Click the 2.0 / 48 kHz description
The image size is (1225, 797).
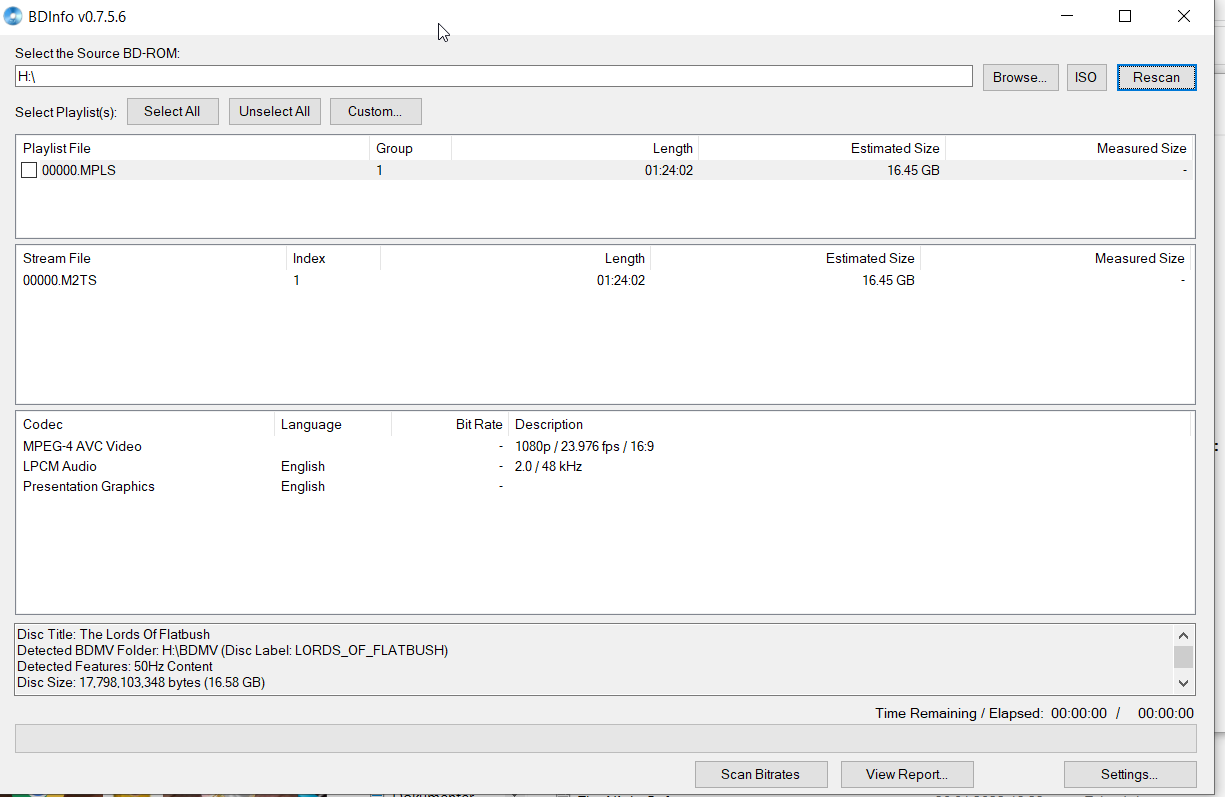click(x=548, y=466)
